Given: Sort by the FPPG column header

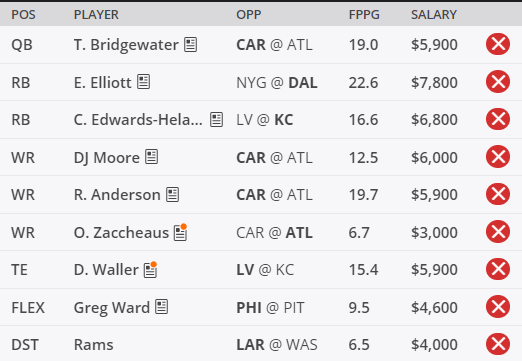Looking at the screenshot, I should (364, 15).
